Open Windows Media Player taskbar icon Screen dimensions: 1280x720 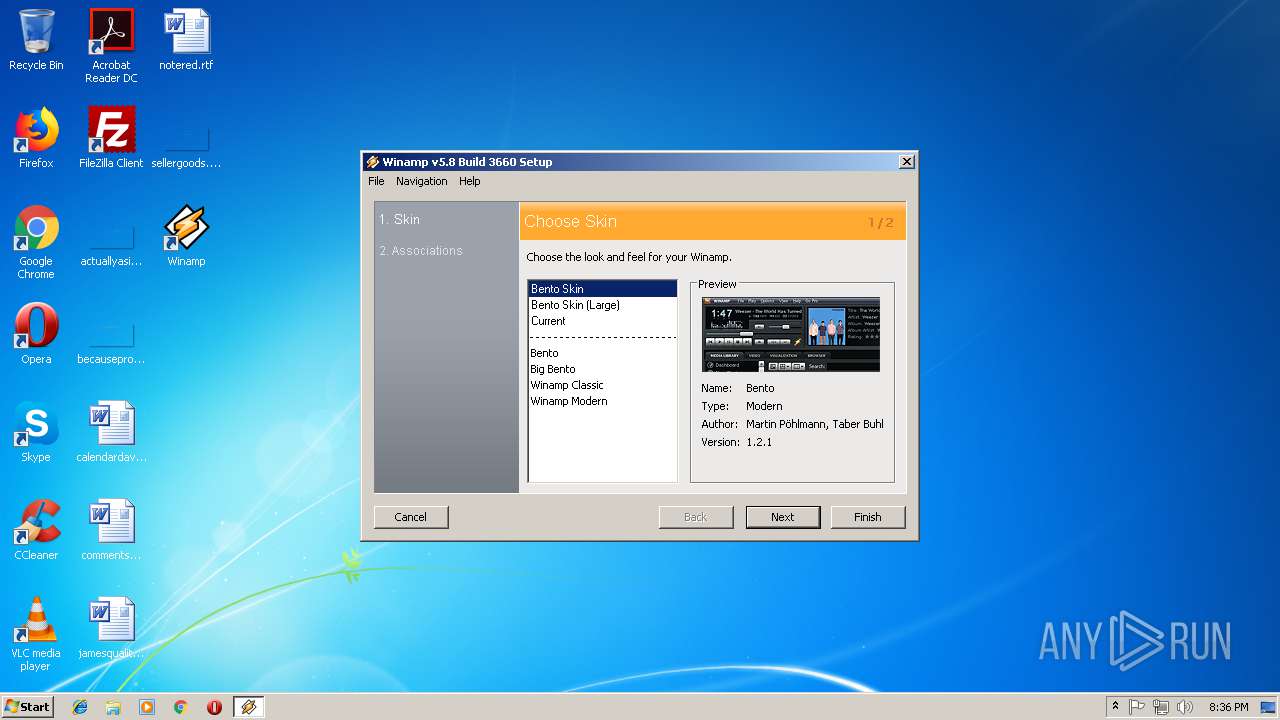[147, 707]
